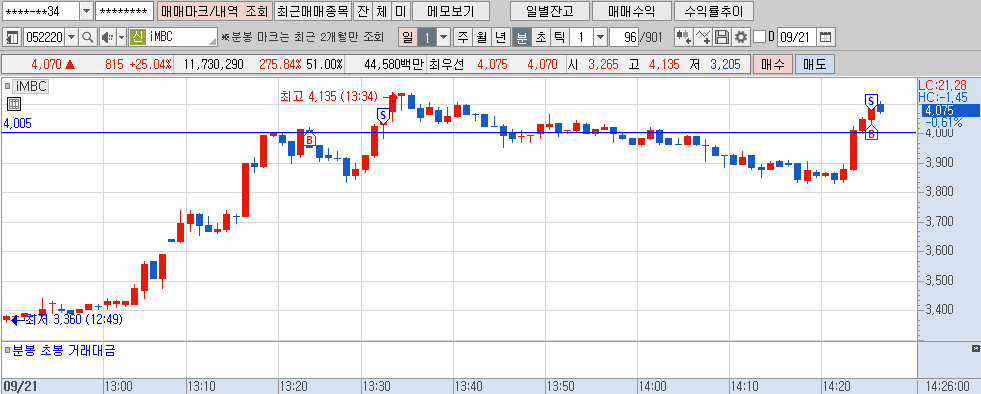
Task: Click the 매도 sell button
Action: tap(815, 64)
